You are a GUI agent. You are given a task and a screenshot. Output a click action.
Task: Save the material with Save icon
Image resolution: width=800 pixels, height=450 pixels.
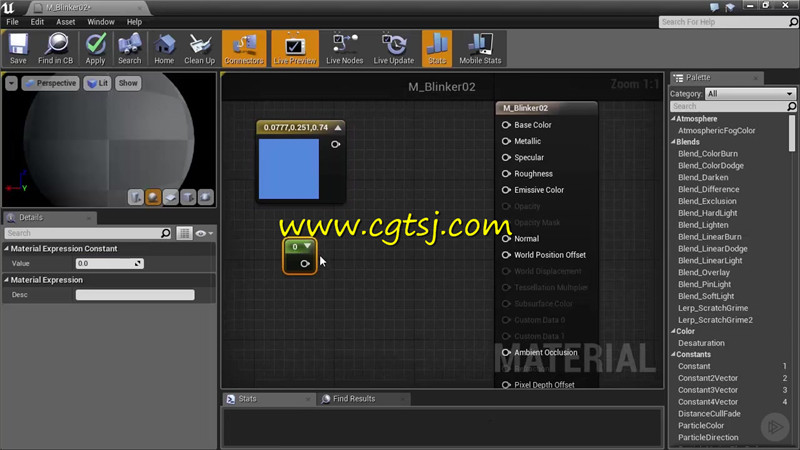(18, 48)
